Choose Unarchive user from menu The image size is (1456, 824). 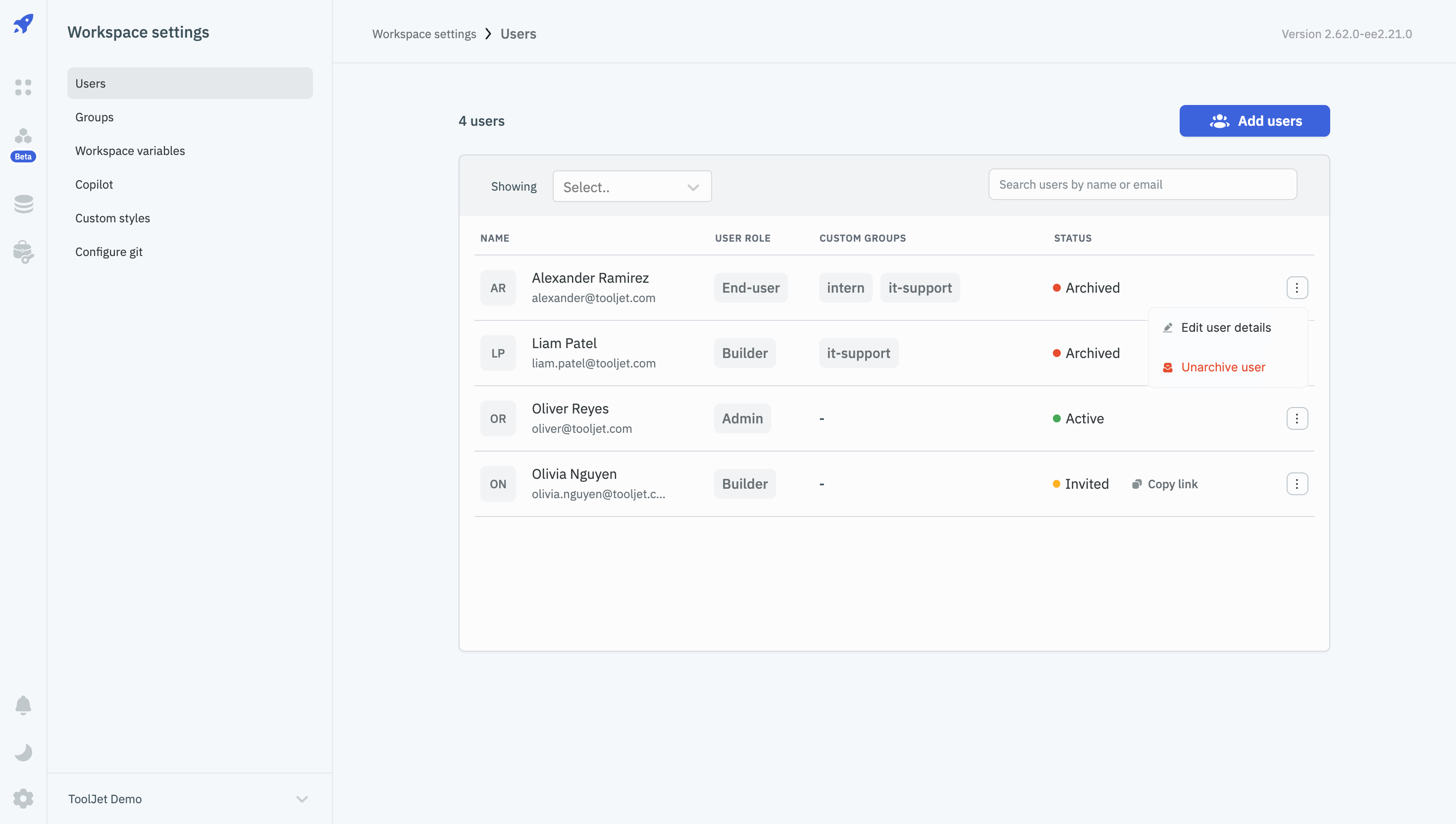pyautogui.click(x=1222, y=367)
